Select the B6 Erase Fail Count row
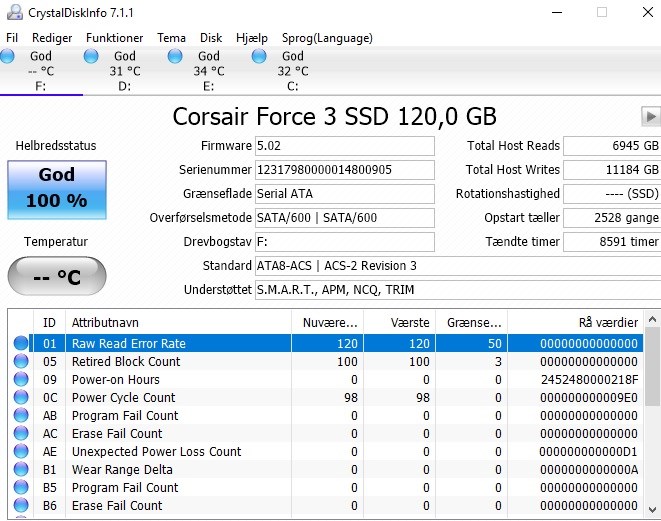661x521 pixels. (325, 505)
